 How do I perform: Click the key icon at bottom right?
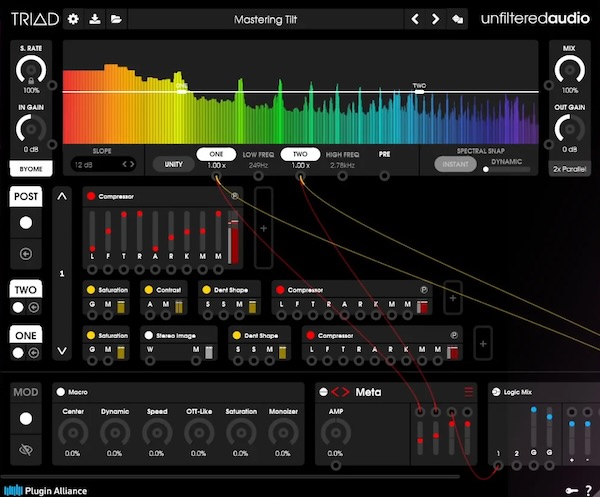click(x=571, y=490)
